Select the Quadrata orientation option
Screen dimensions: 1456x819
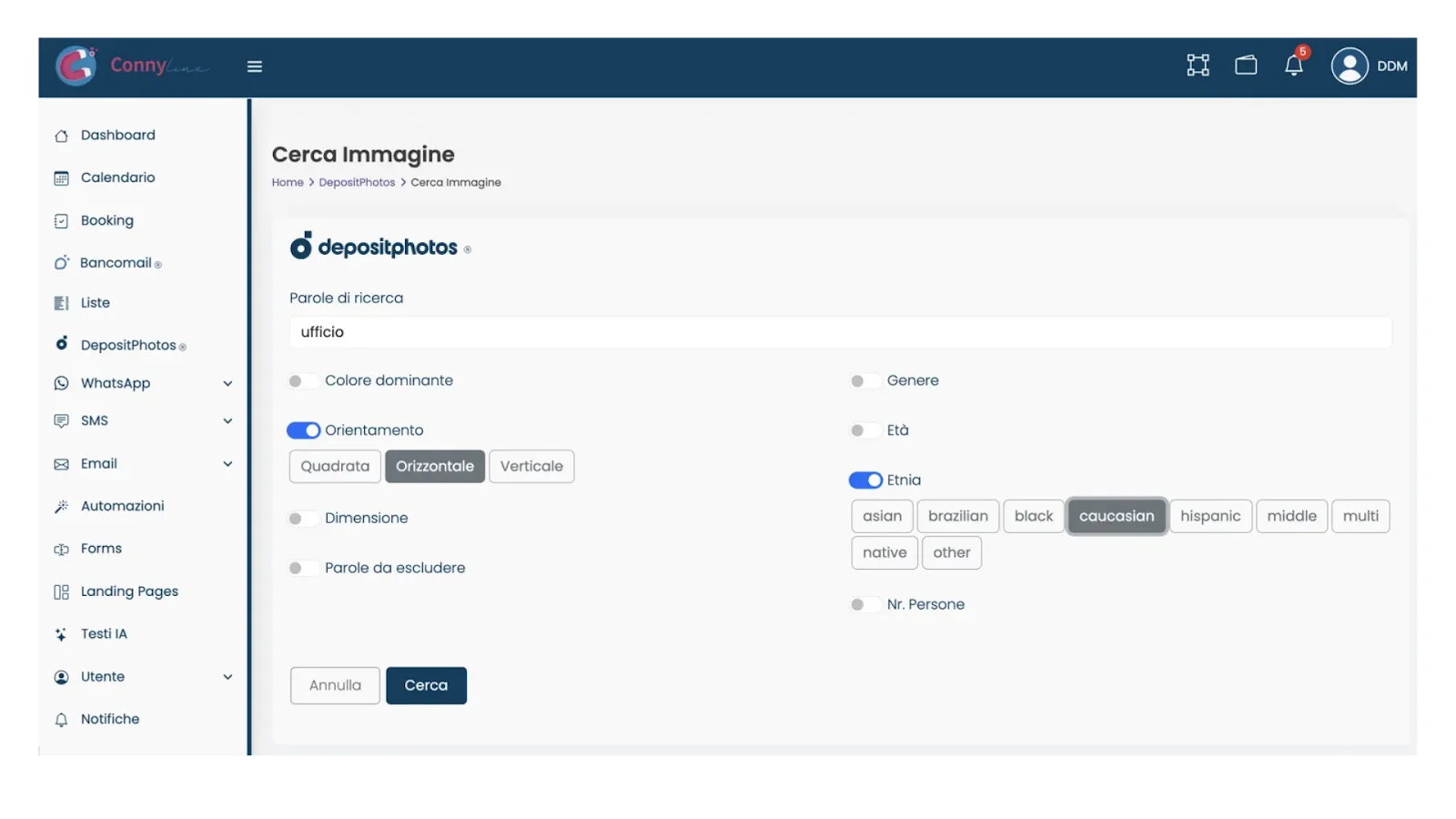click(335, 466)
